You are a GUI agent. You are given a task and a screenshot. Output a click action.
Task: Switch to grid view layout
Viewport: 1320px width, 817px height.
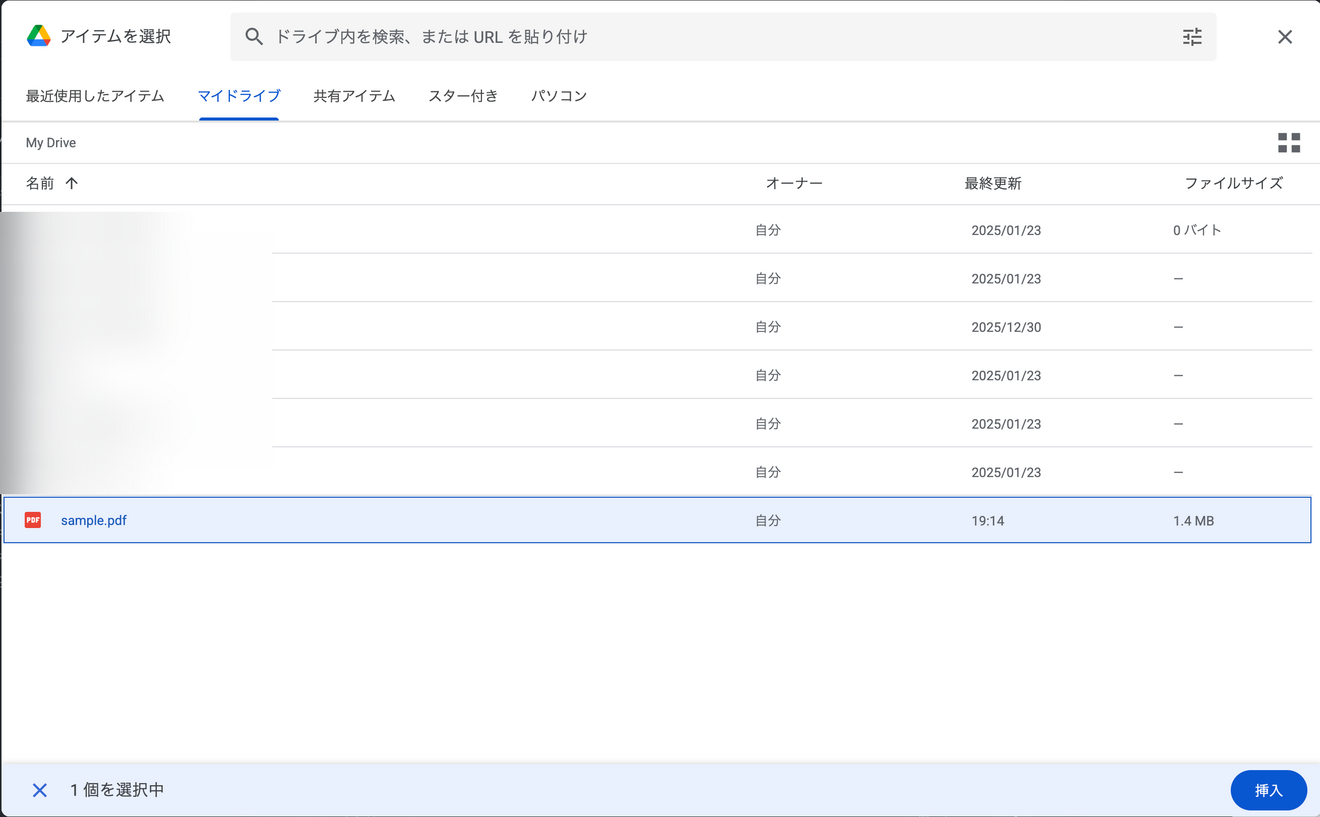pyautogui.click(x=1289, y=143)
